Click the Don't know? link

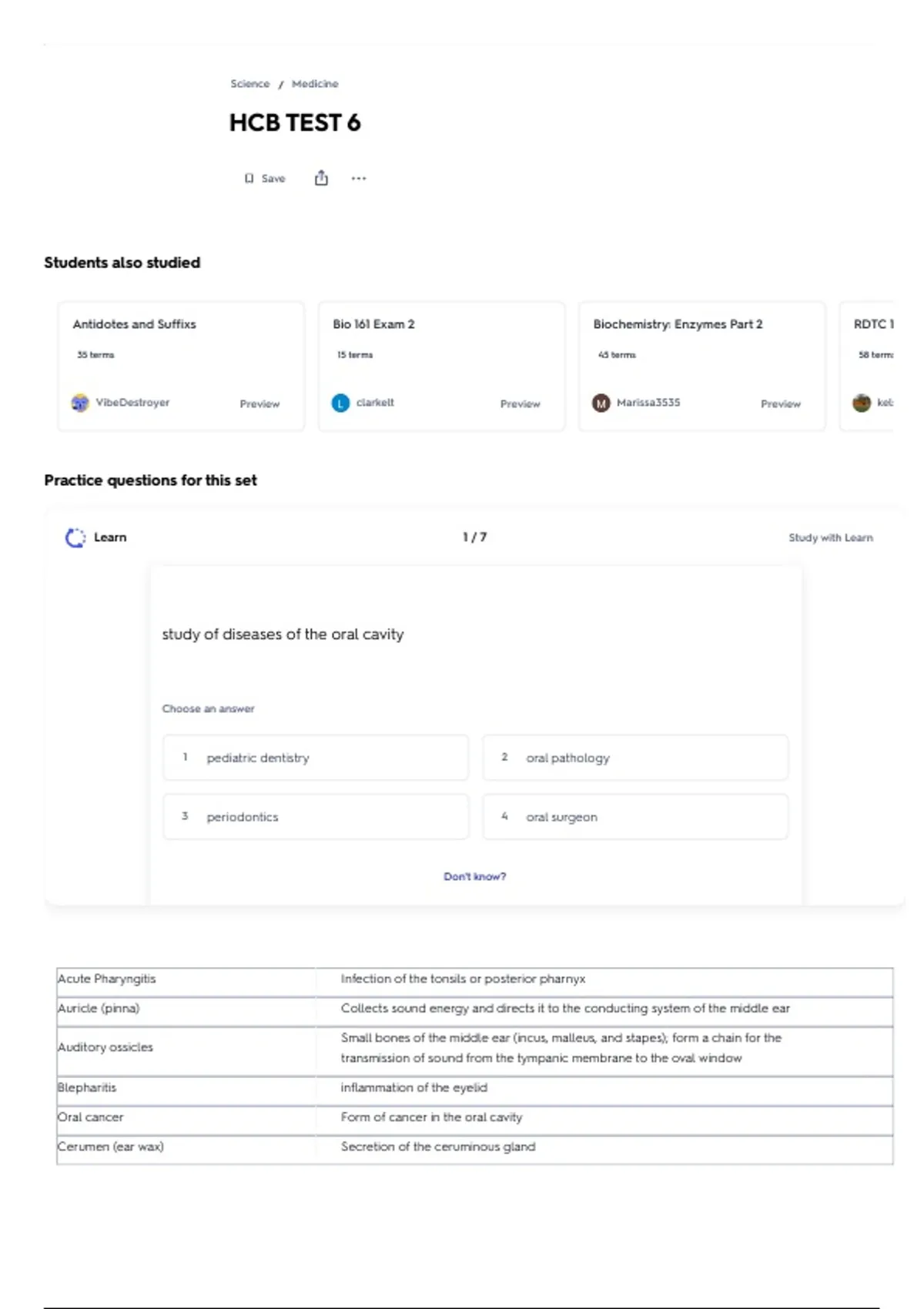tap(475, 876)
